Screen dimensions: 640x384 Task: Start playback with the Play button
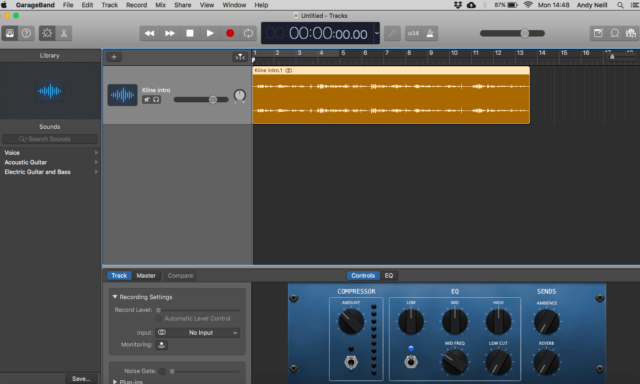click(210, 33)
